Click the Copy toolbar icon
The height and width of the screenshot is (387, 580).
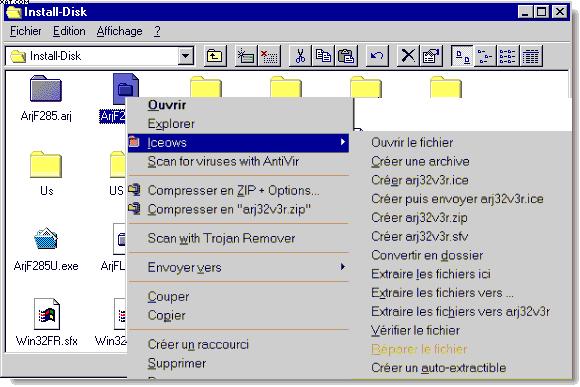pos(323,56)
